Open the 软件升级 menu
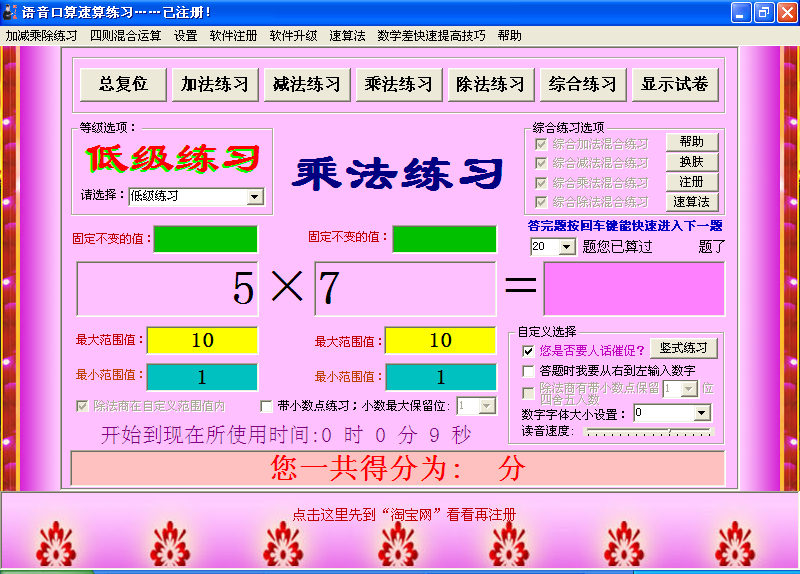 click(x=293, y=36)
